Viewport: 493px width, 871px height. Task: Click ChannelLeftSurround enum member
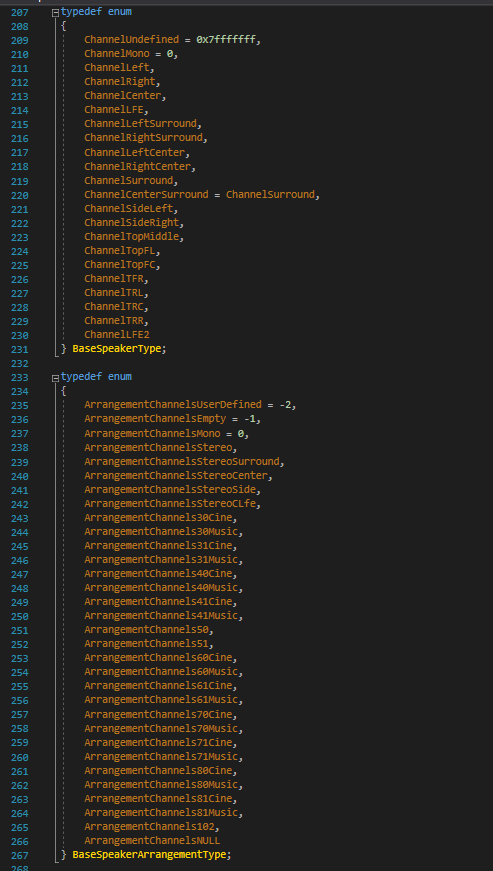[140, 124]
